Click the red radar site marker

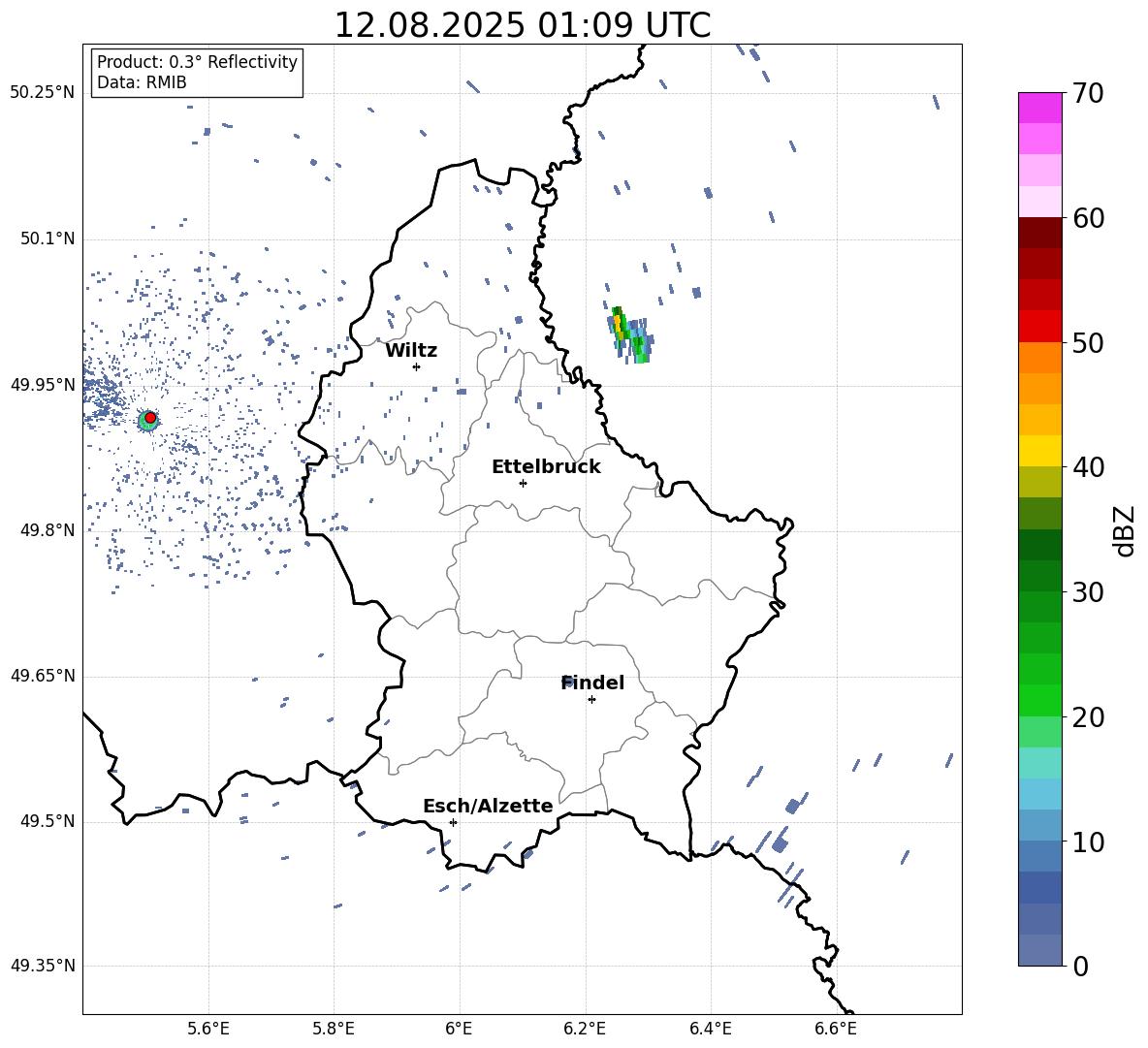[x=150, y=418]
